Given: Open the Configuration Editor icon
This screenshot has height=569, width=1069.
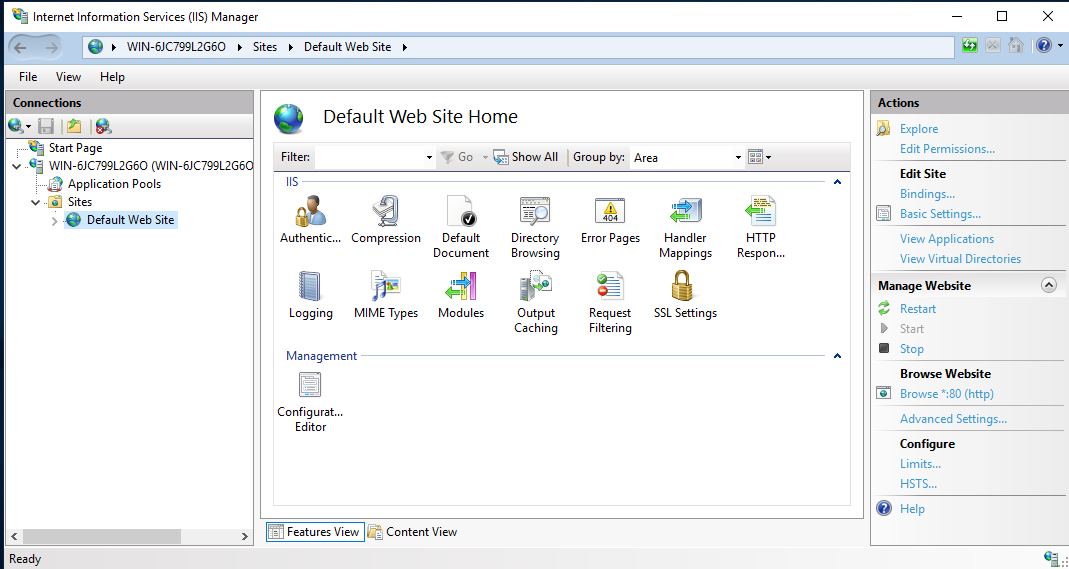Looking at the screenshot, I should (x=310, y=386).
